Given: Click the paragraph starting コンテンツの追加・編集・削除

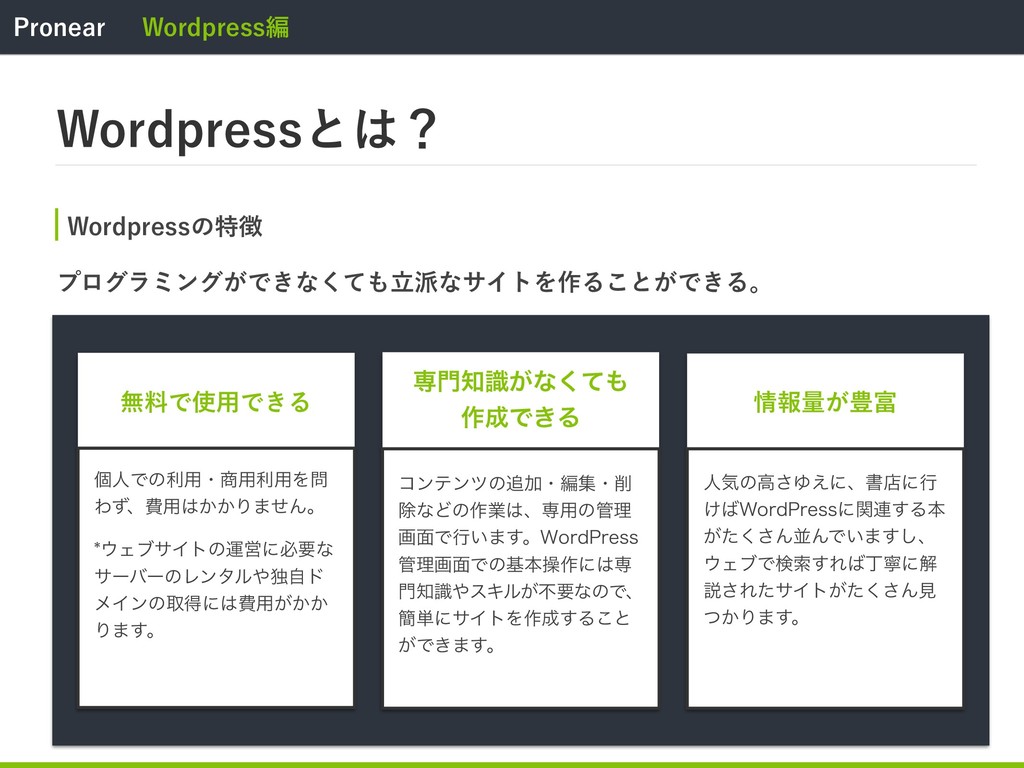Looking at the screenshot, I should tap(519, 564).
